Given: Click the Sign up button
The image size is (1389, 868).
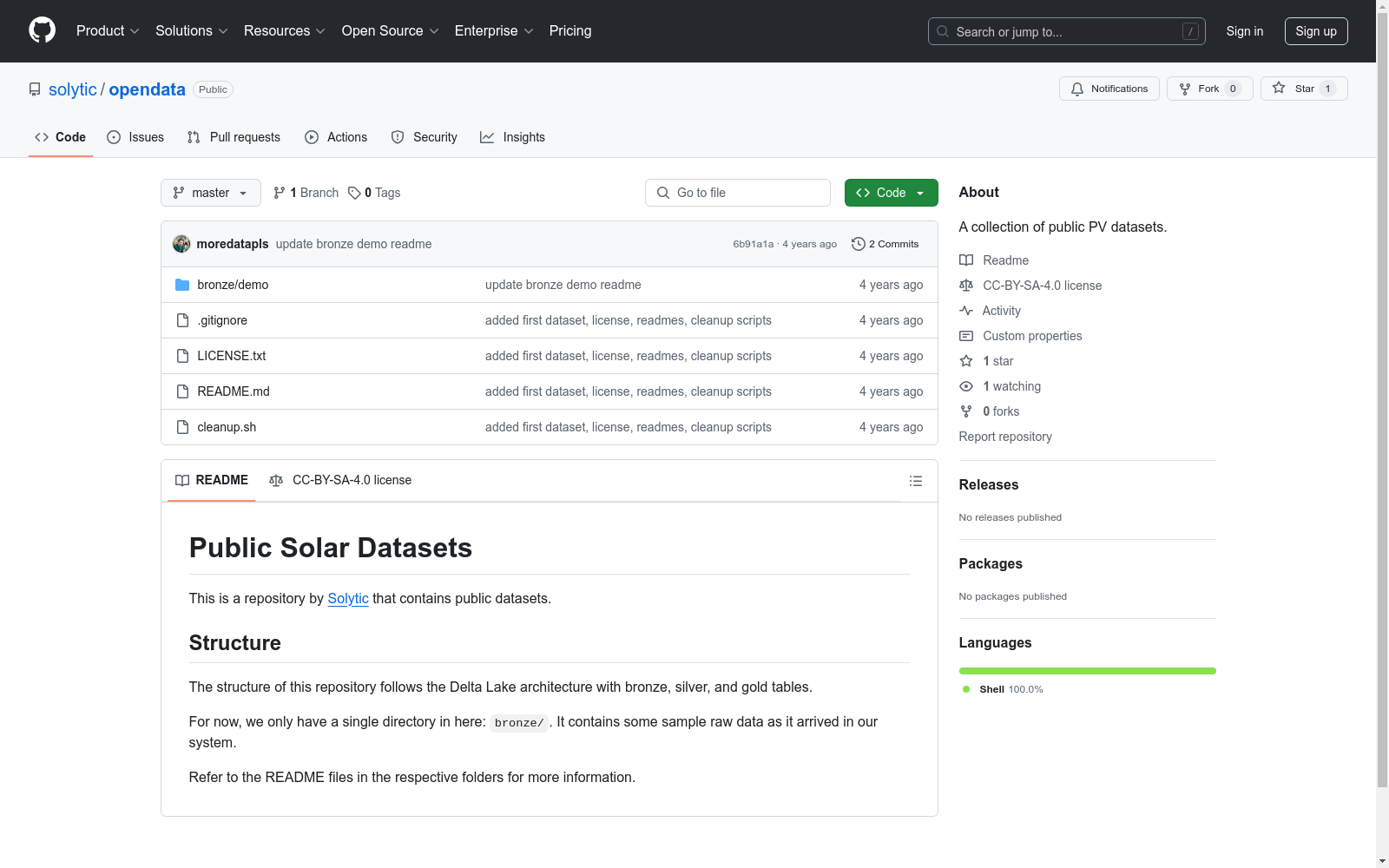Looking at the screenshot, I should pyautogui.click(x=1316, y=31).
